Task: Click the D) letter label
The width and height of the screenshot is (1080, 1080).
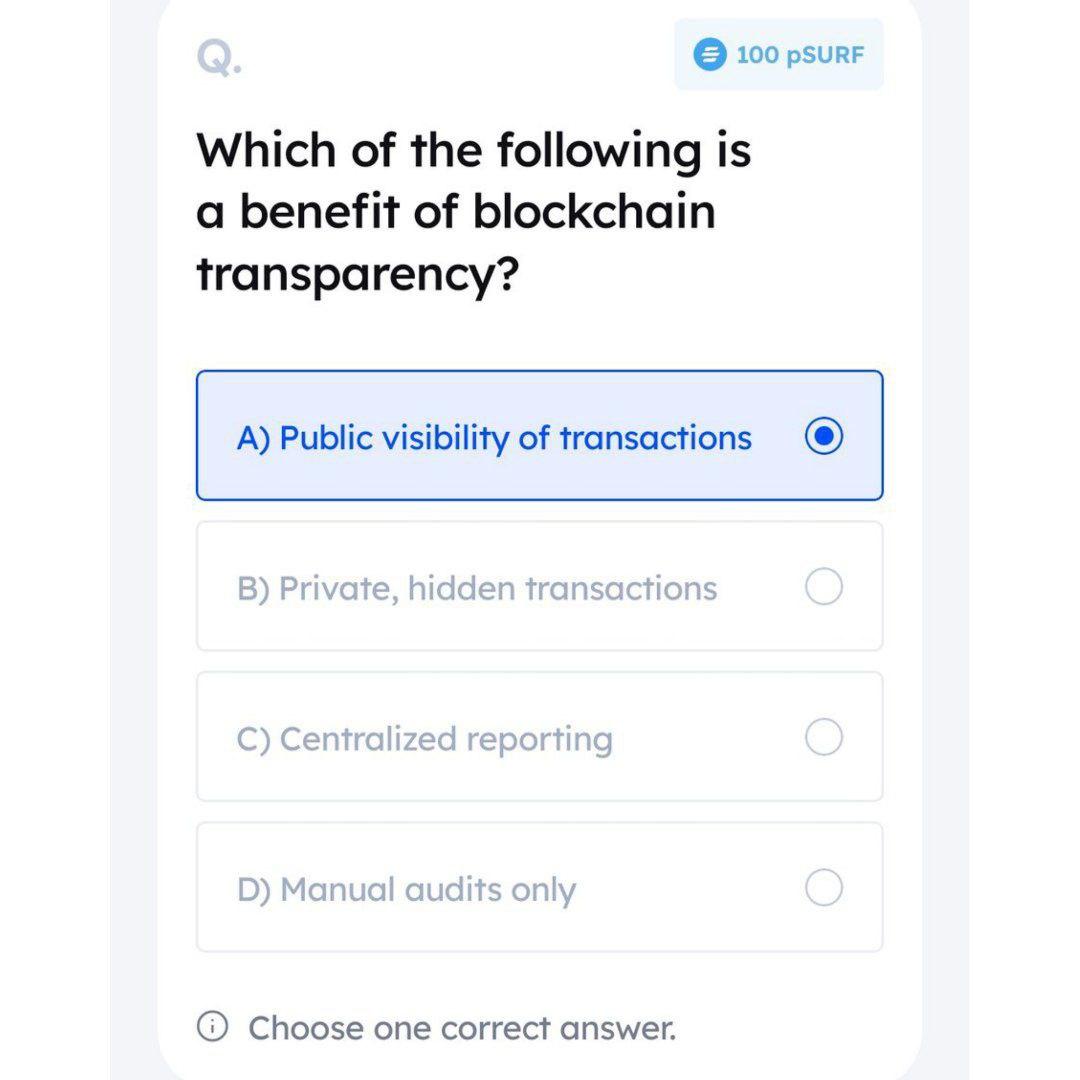Action: pos(254,889)
